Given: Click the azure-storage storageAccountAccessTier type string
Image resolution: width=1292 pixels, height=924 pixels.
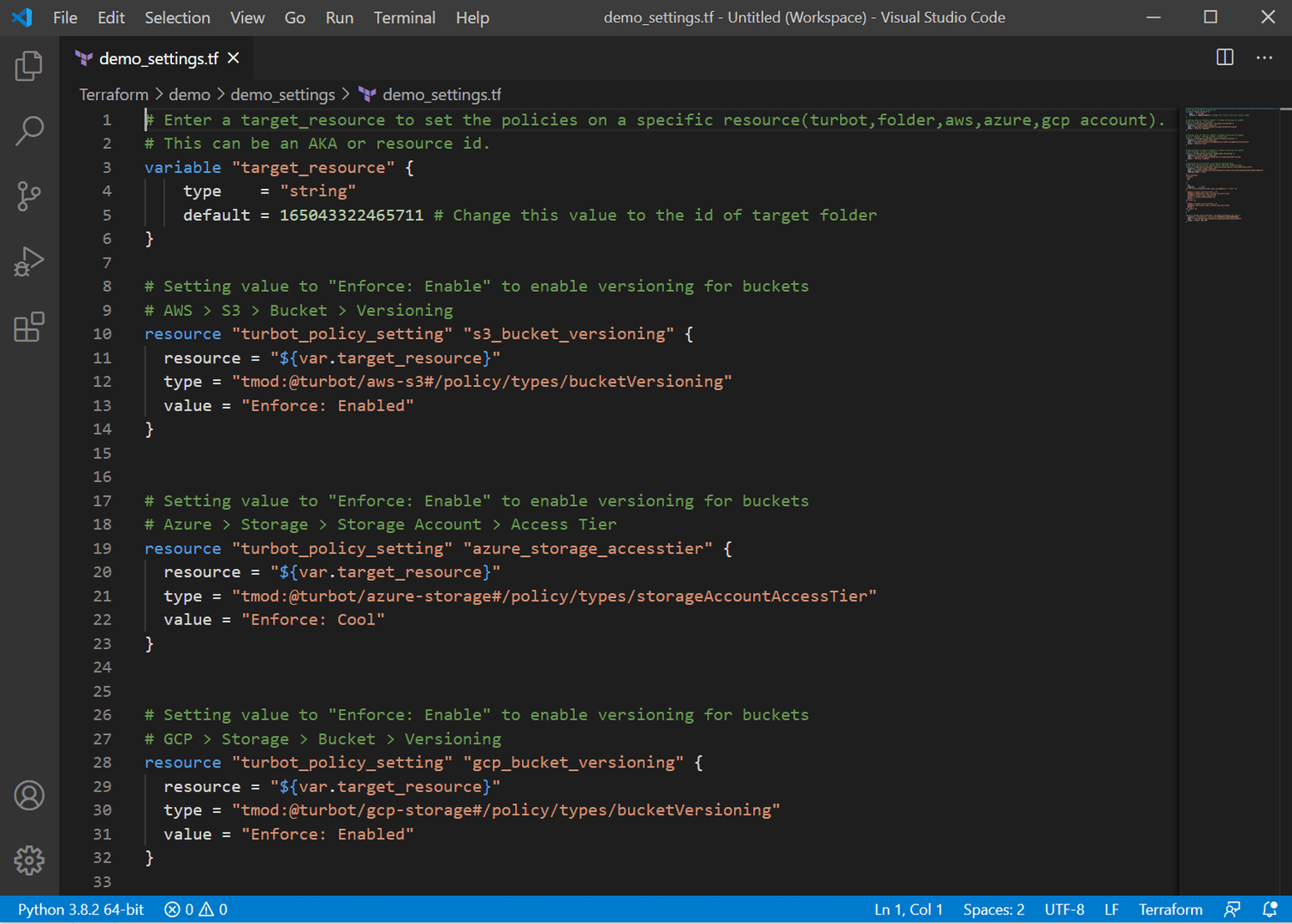Looking at the screenshot, I should pyautogui.click(x=554, y=595).
